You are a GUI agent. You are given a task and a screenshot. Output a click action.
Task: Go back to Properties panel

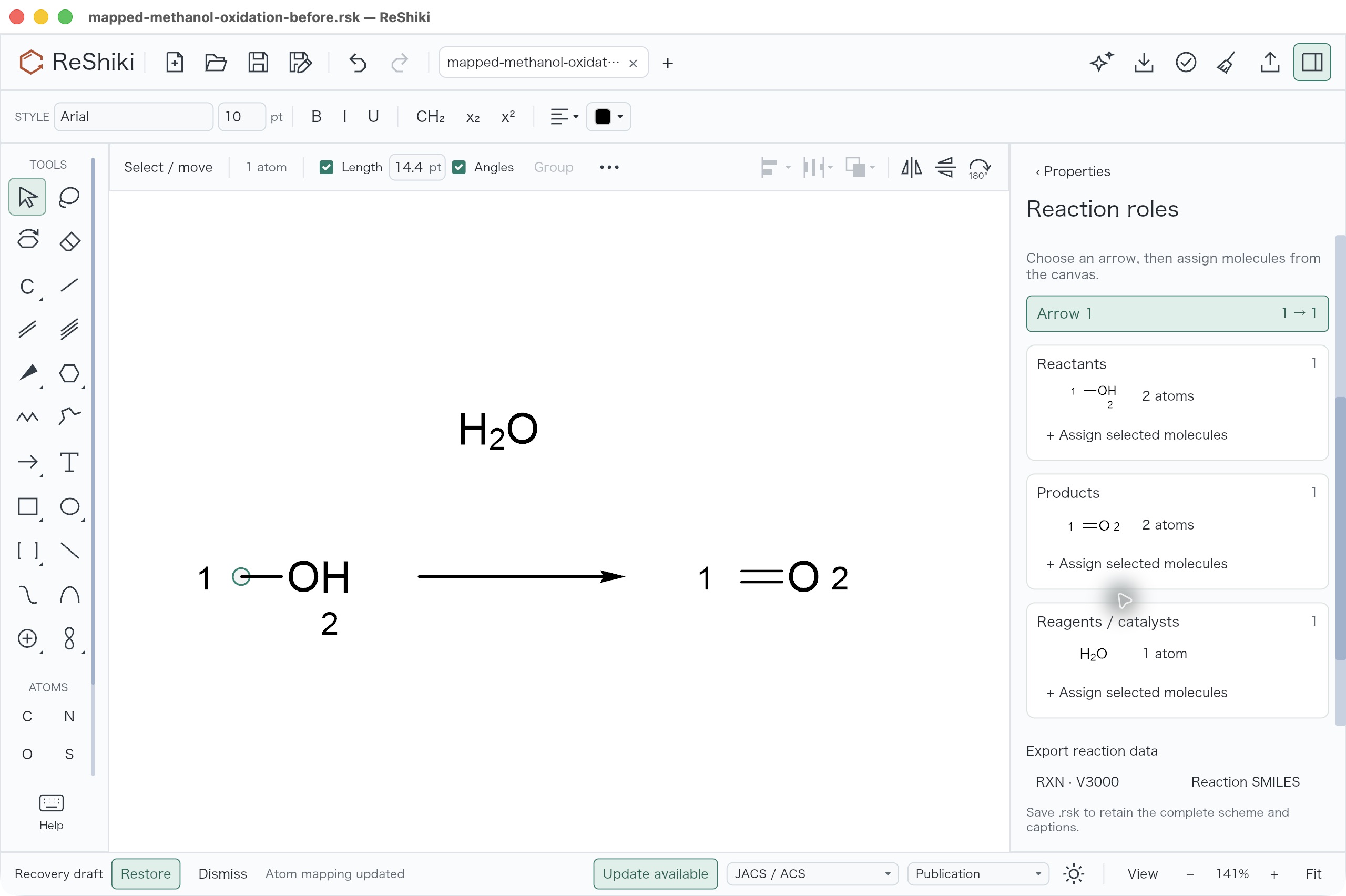[x=1073, y=171]
